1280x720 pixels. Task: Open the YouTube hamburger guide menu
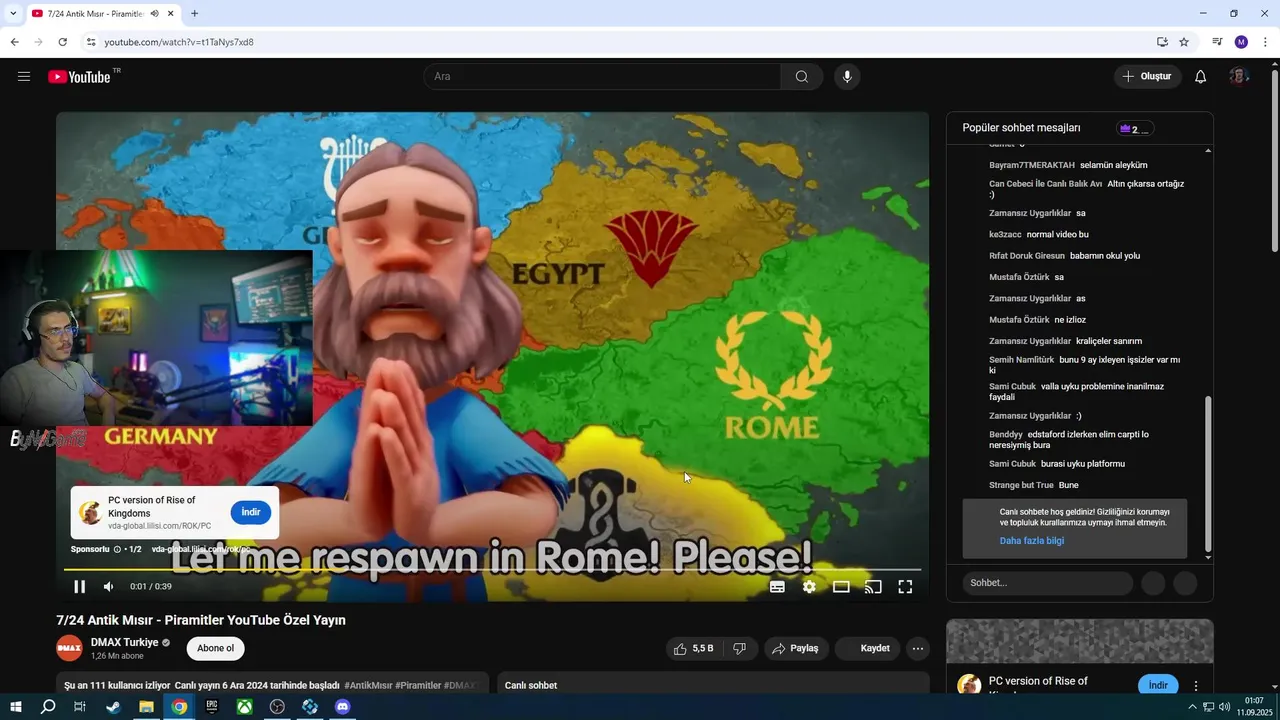24,76
